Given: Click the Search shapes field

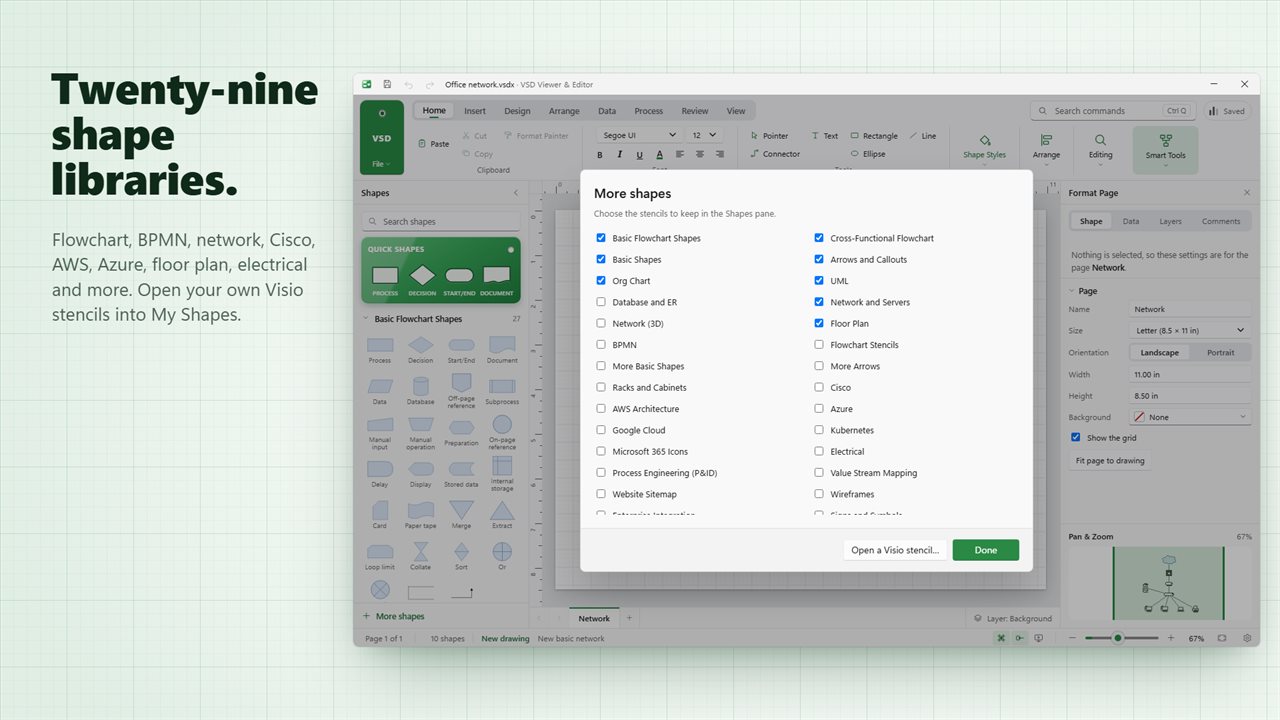Looking at the screenshot, I should 441,222.
